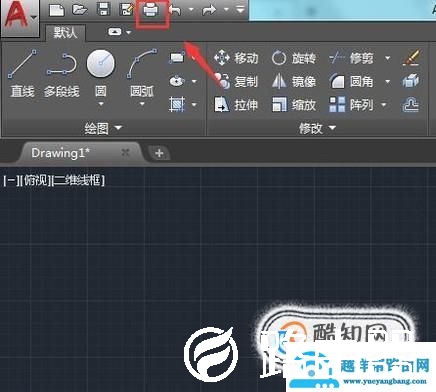Open the AutoCAD application menu button
Viewport: 436px width, 392px height.
tap(19, 17)
